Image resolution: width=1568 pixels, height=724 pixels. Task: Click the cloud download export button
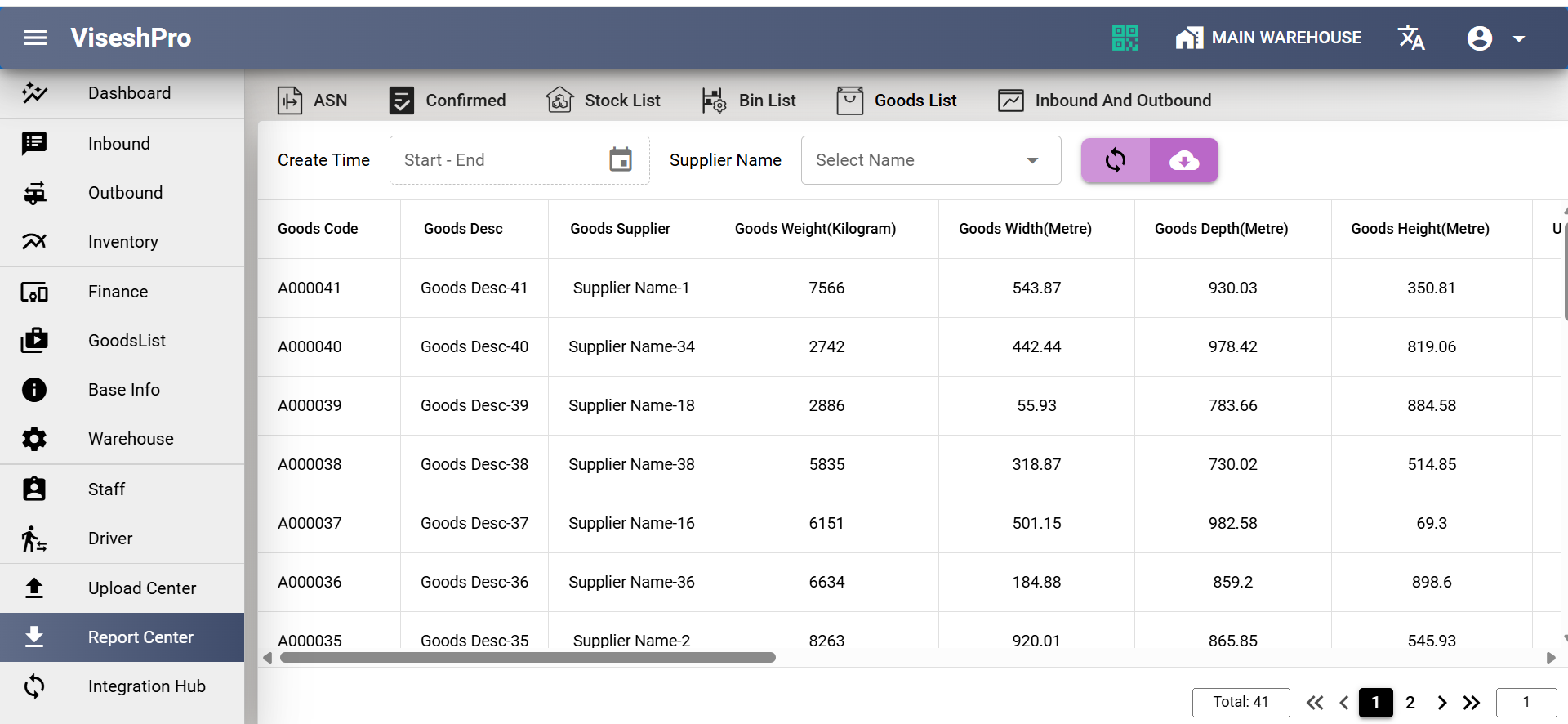[1184, 160]
